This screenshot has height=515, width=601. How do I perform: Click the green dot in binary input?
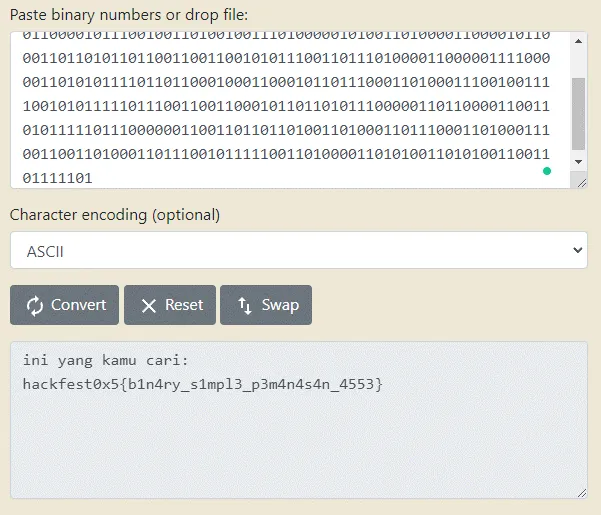pos(546,171)
